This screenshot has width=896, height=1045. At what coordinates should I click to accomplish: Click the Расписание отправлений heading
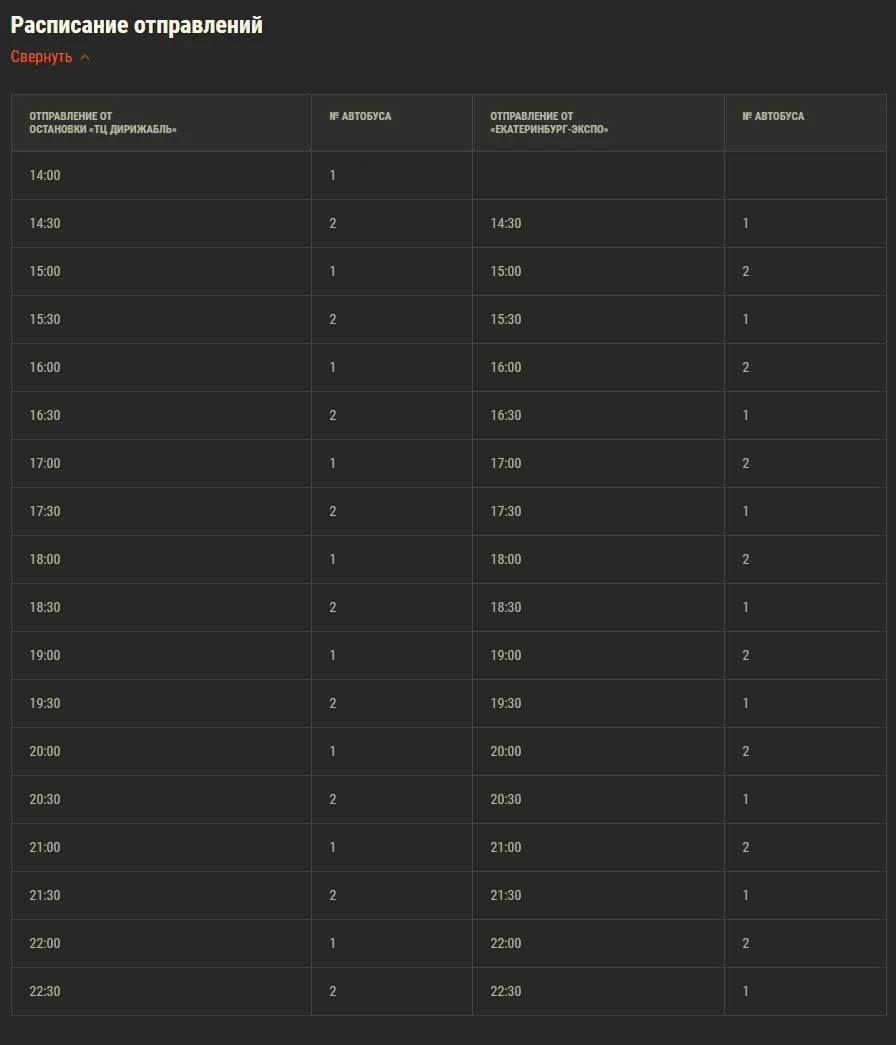coord(137,26)
